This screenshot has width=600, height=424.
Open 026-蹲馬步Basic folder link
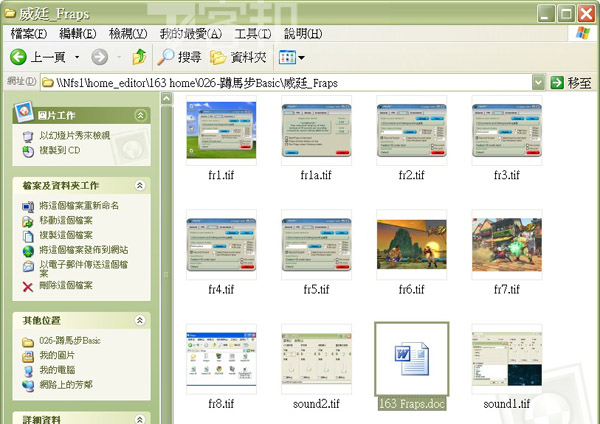tap(70, 341)
